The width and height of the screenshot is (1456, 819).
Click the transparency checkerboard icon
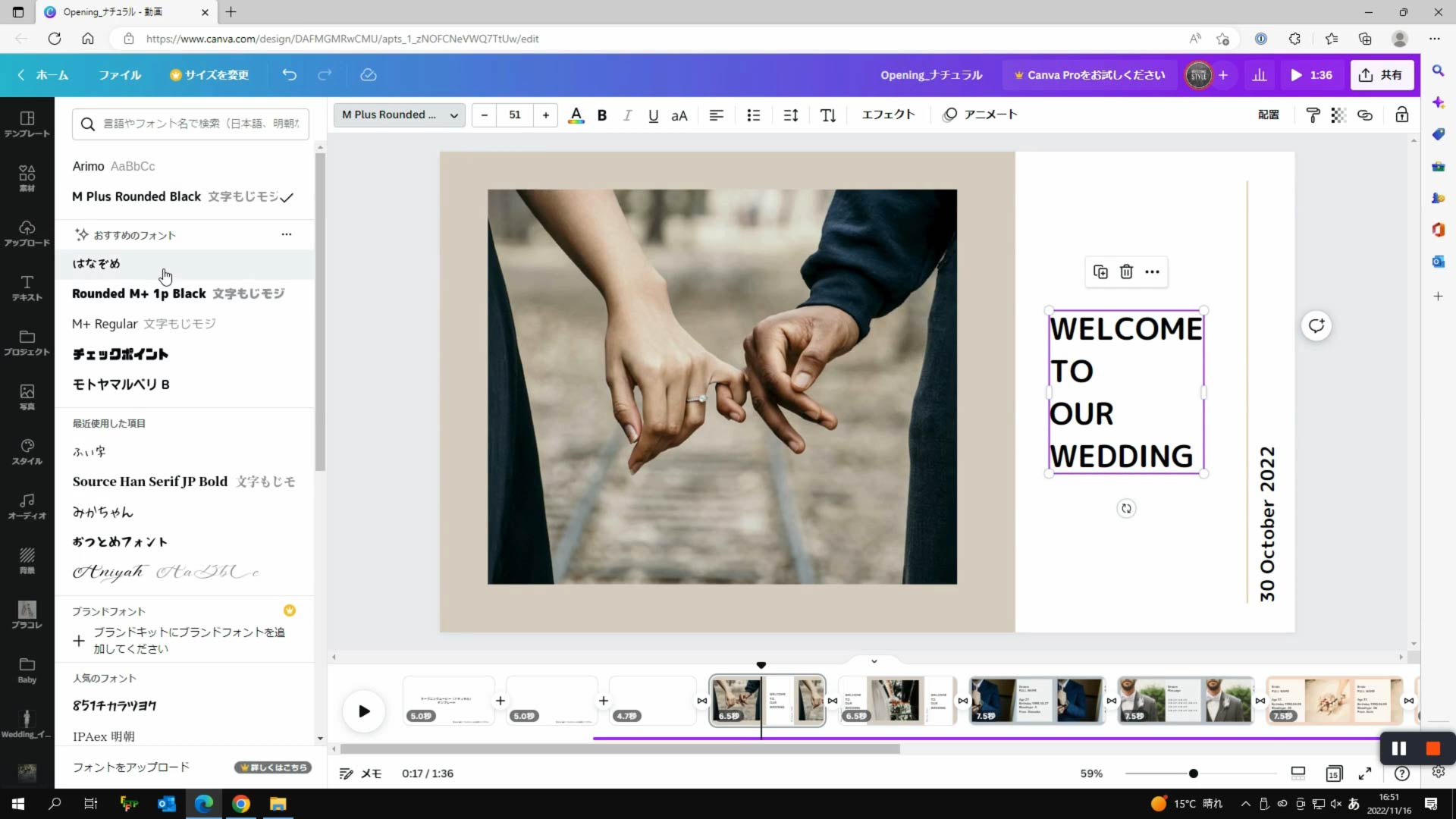click(x=1338, y=115)
